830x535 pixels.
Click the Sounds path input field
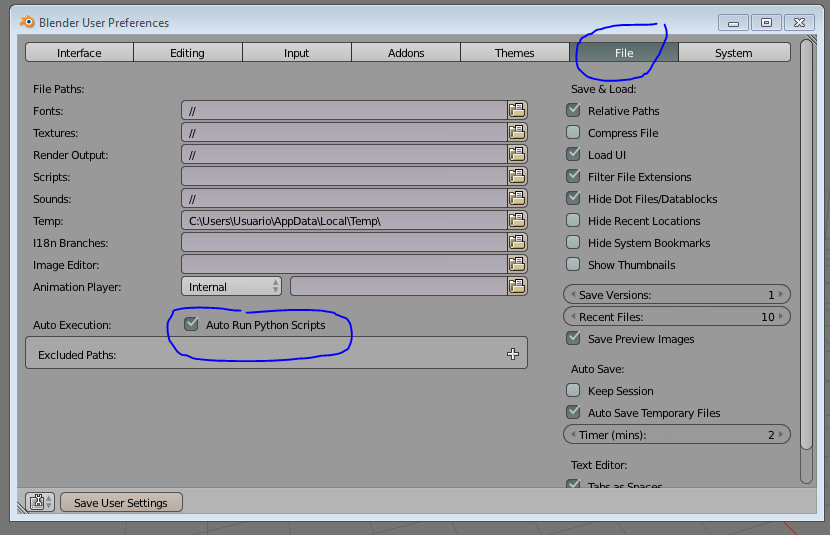[x=344, y=198]
